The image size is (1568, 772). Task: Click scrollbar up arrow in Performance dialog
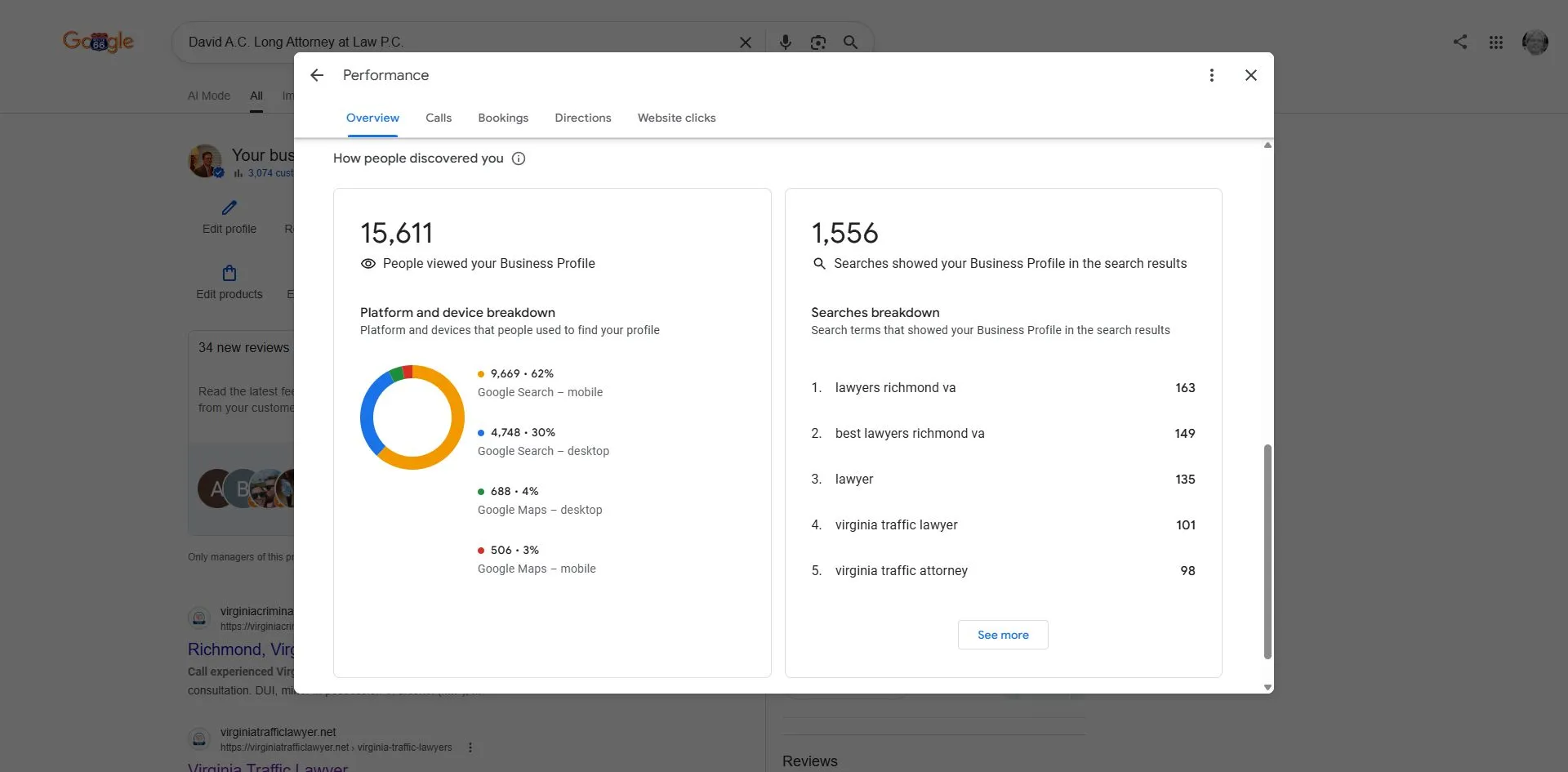pyautogui.click(x=1267, y=145)
